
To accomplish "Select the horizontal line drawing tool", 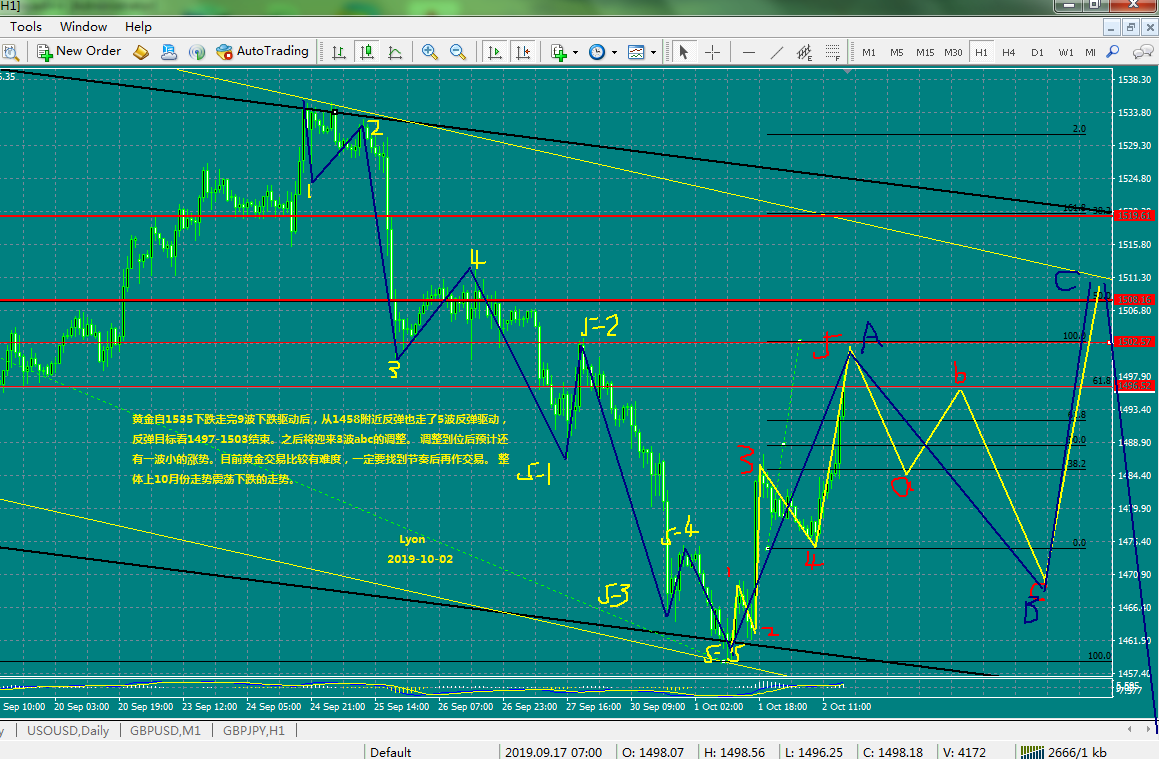I will coord(749,52).
